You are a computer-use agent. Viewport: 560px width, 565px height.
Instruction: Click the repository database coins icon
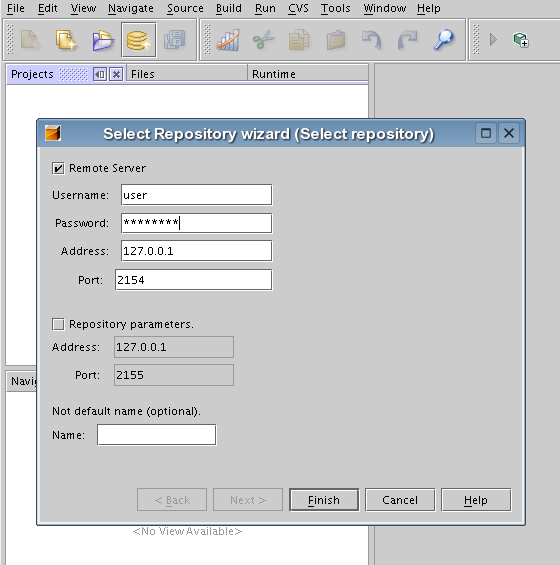(139, 40)
